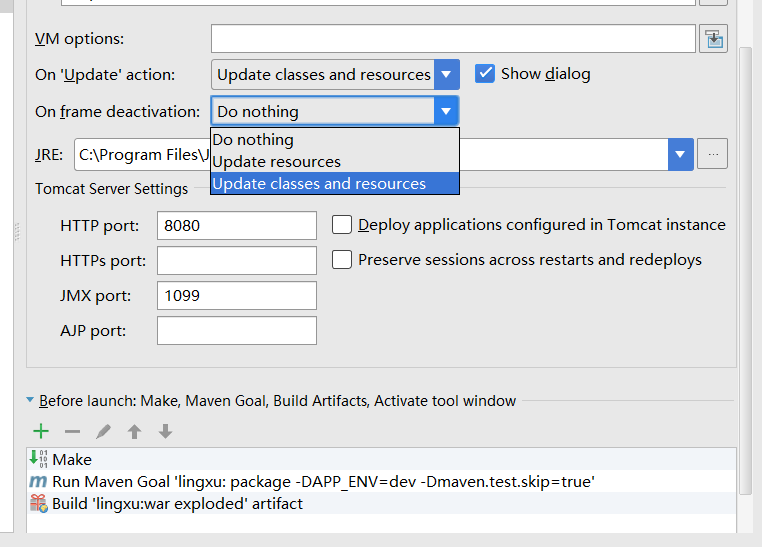Toggle the Show dialog checkbox
The height and width of the screenshot is (547, 762).
tap(485, 74)
